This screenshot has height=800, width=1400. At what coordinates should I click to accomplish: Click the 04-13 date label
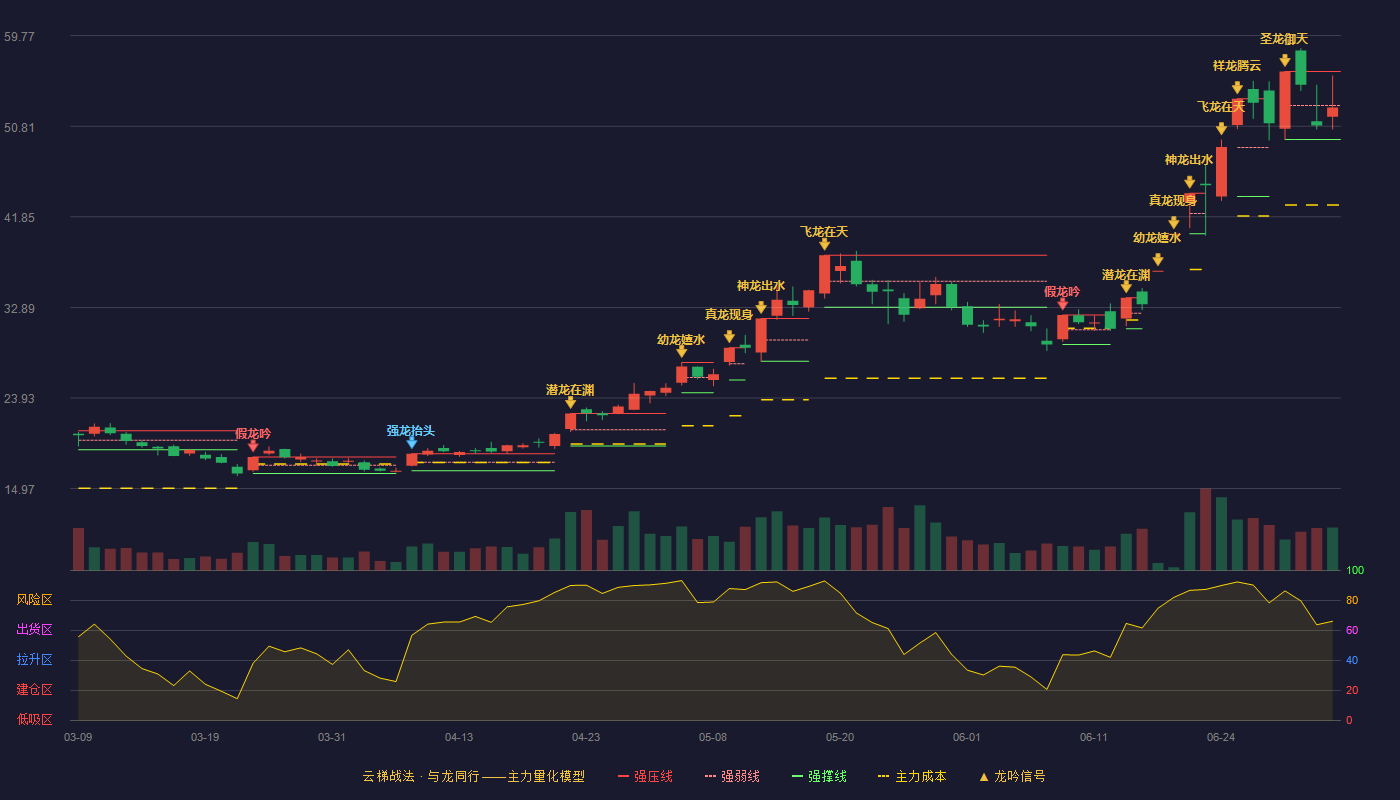[459, 737]
